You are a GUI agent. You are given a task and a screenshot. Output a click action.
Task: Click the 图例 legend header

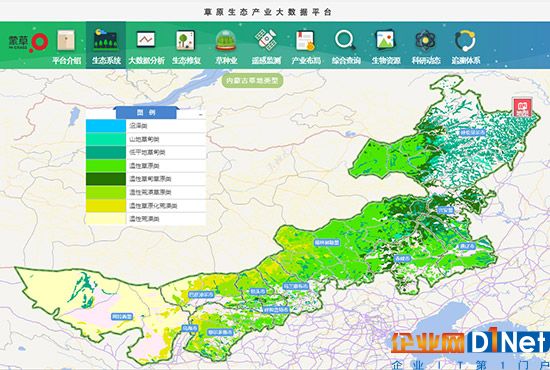pos(146,113)
